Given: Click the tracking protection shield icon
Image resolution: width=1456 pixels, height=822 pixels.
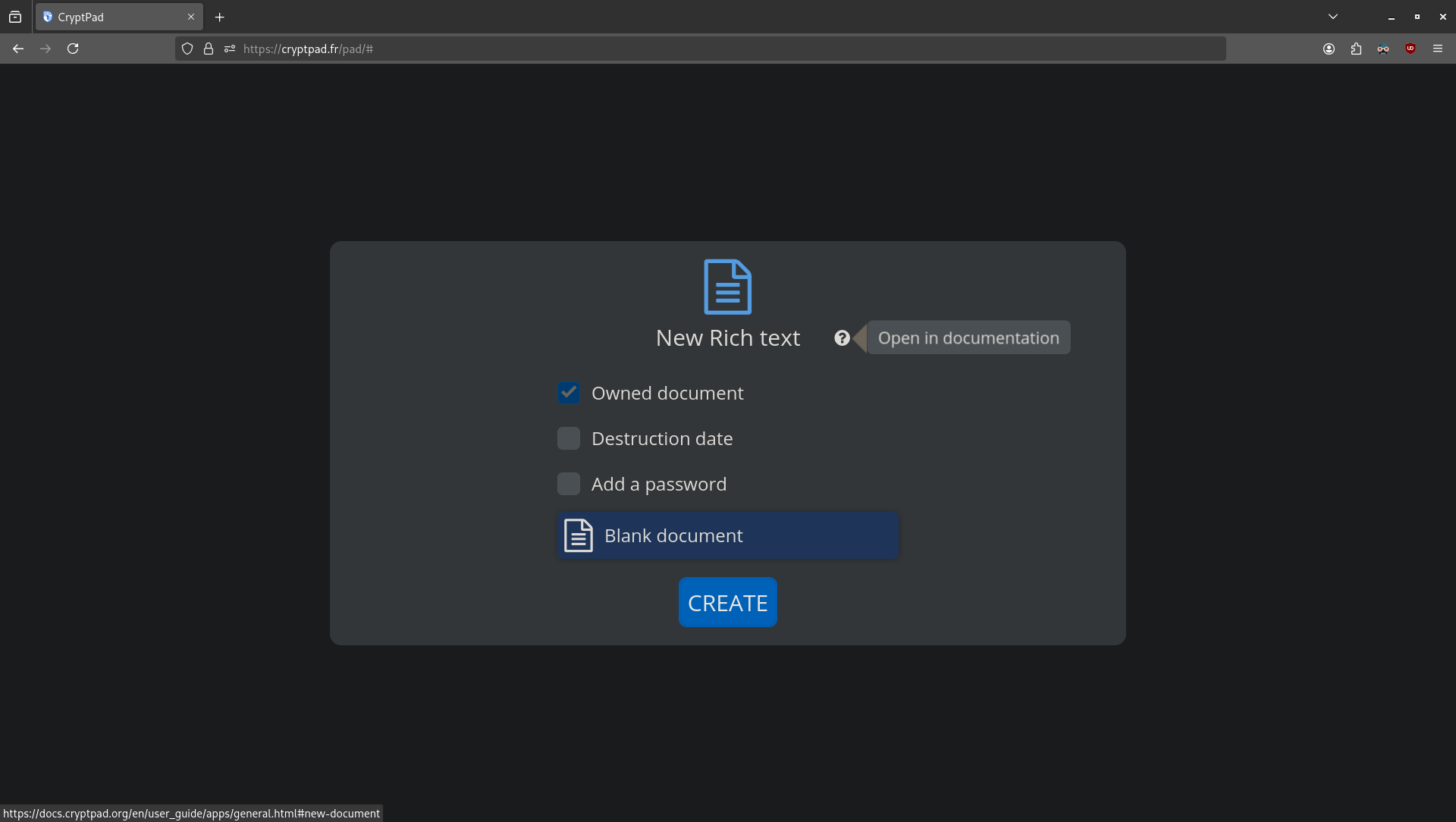Looking at the screenshot, I should tap(187, 49).
